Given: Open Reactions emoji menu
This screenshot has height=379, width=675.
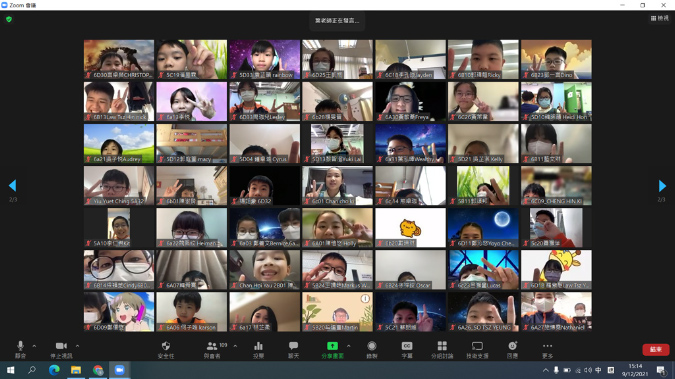Looking at the screenshot, I should pos(512,349).
